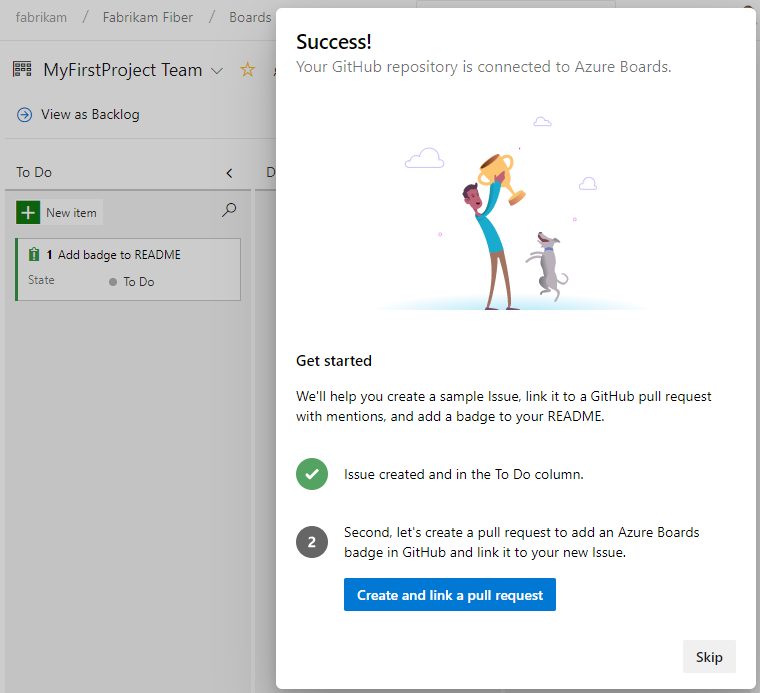The height and width of the screenshot is (693, 760).
Task: Click the To Do column header
Action: point(34,173)
